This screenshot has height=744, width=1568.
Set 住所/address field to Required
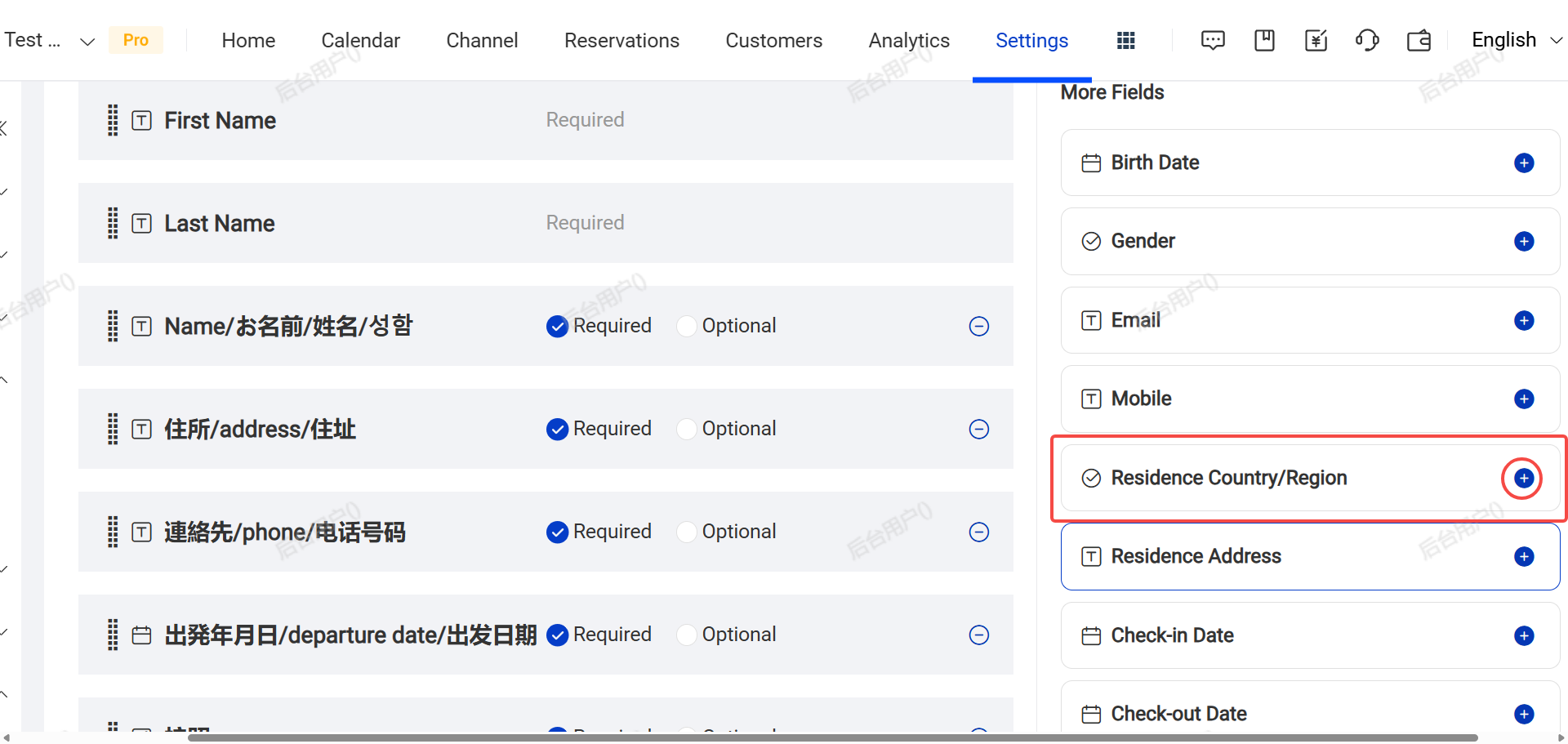(x=557, y=429)
